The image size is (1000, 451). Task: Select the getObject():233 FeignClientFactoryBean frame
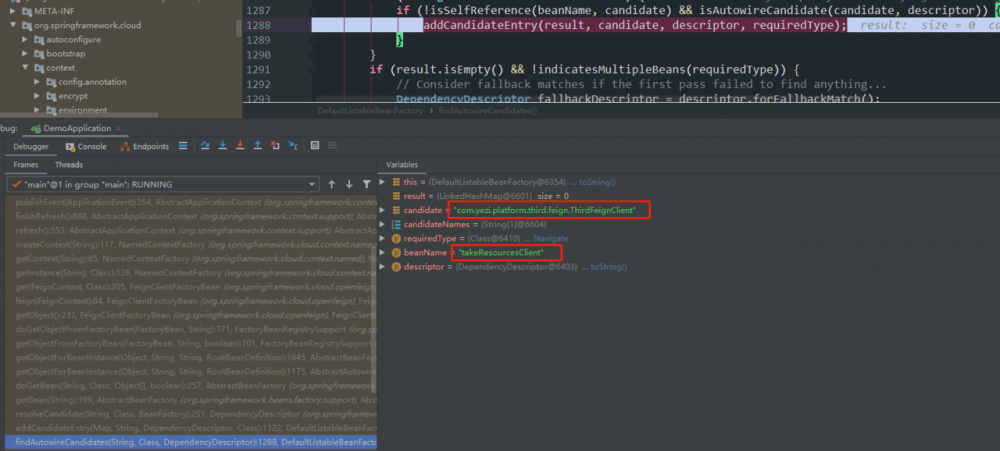[191, 314]
